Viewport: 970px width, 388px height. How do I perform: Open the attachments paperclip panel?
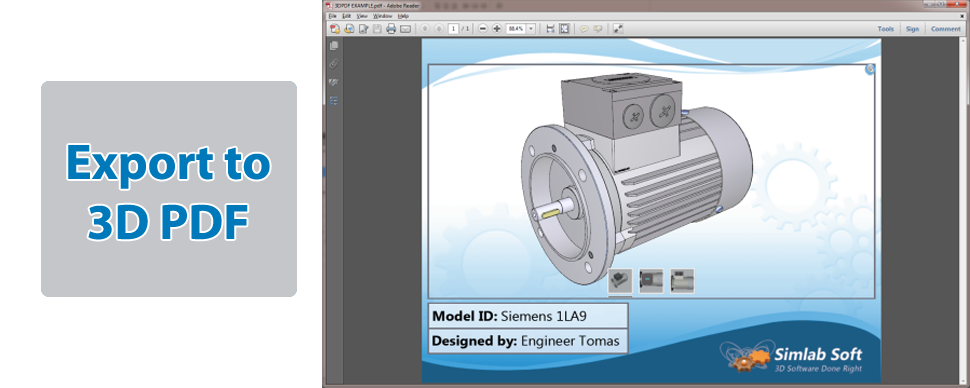pos(334,64)
